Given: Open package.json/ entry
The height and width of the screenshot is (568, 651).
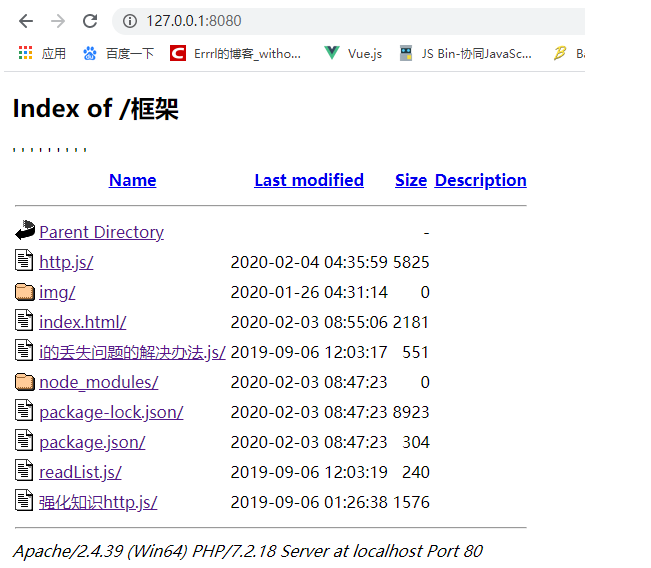Looking at the screenshot, I should (92, 442).
